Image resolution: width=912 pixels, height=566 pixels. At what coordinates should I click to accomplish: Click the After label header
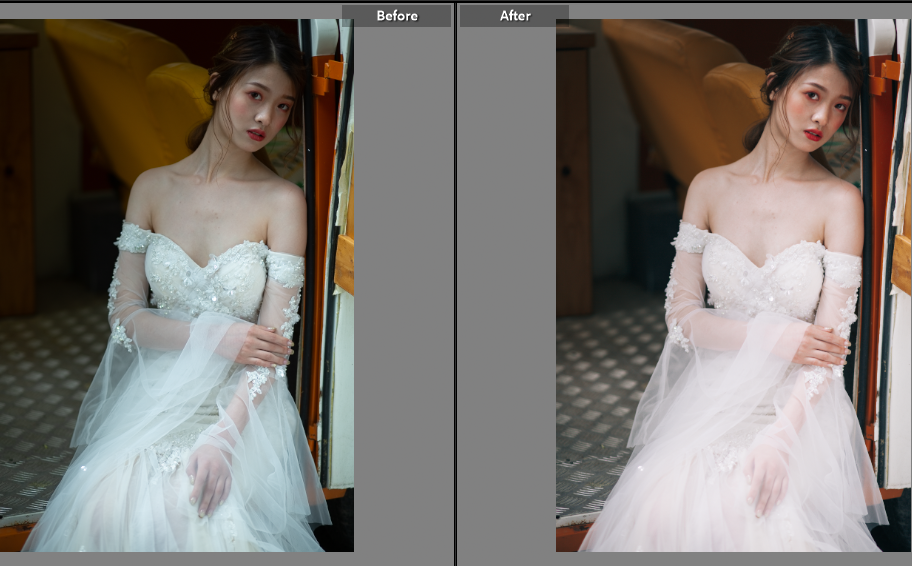[x=514, y=16]
